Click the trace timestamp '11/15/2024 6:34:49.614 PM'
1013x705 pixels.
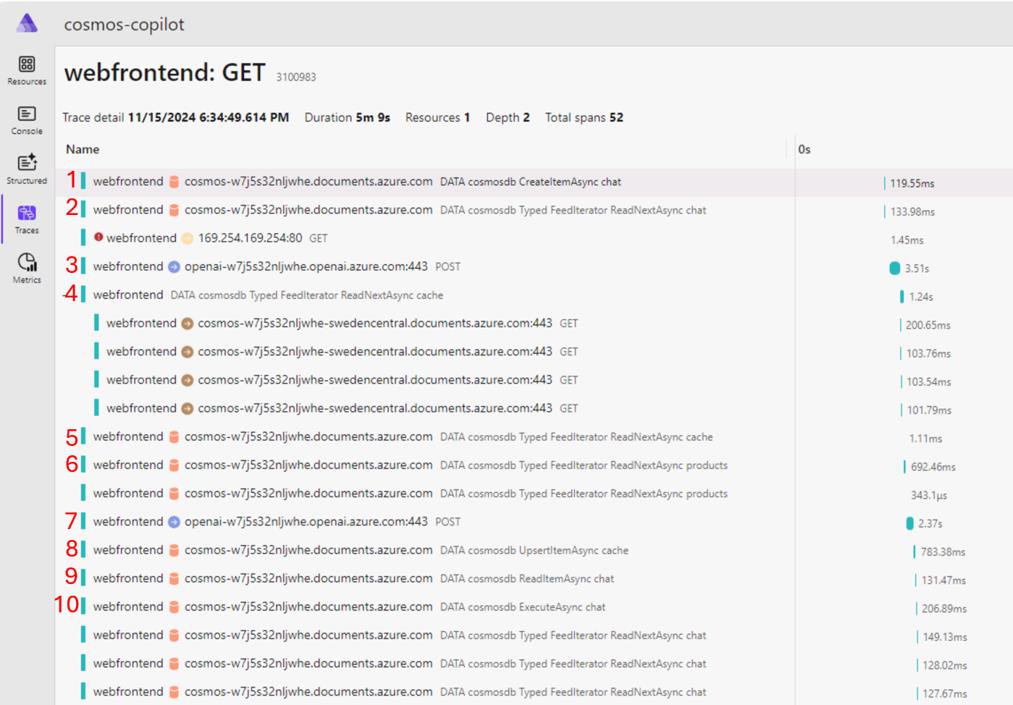point(208,118)
